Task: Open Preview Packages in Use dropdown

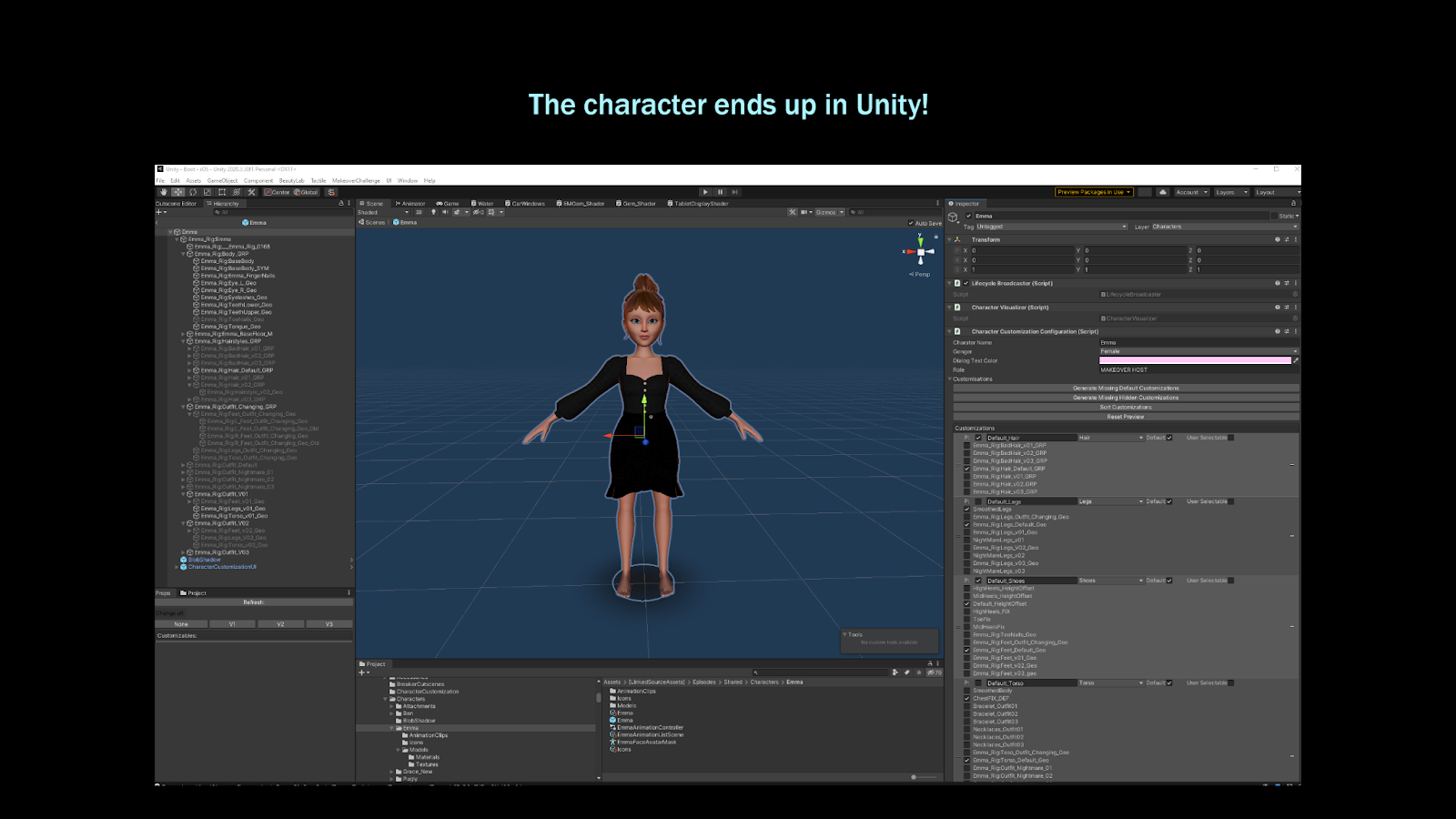Action: tap(1094, 192)
